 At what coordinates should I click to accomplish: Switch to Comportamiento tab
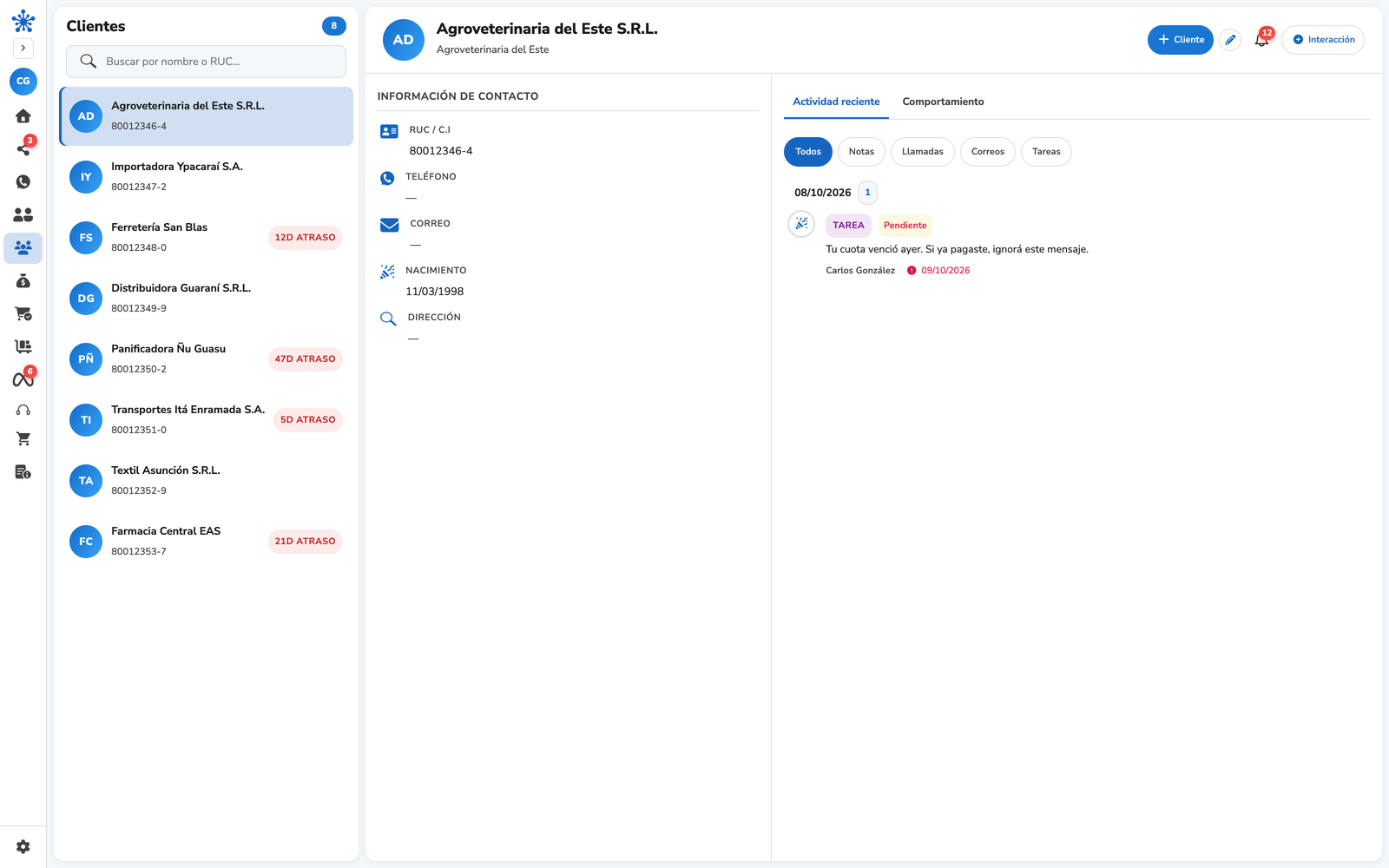click(x=943, y=102)
